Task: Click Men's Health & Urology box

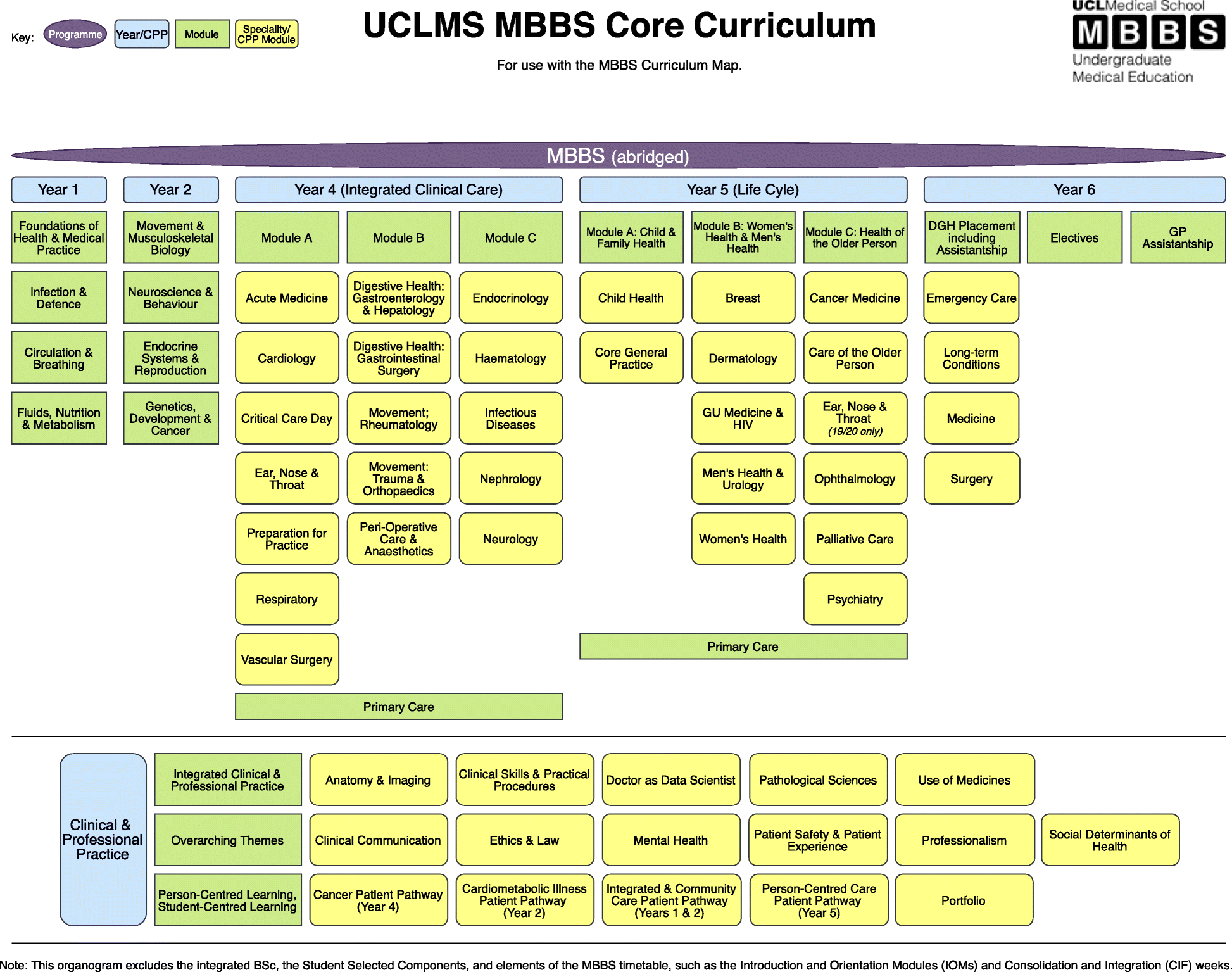Action: click(743, 478)
